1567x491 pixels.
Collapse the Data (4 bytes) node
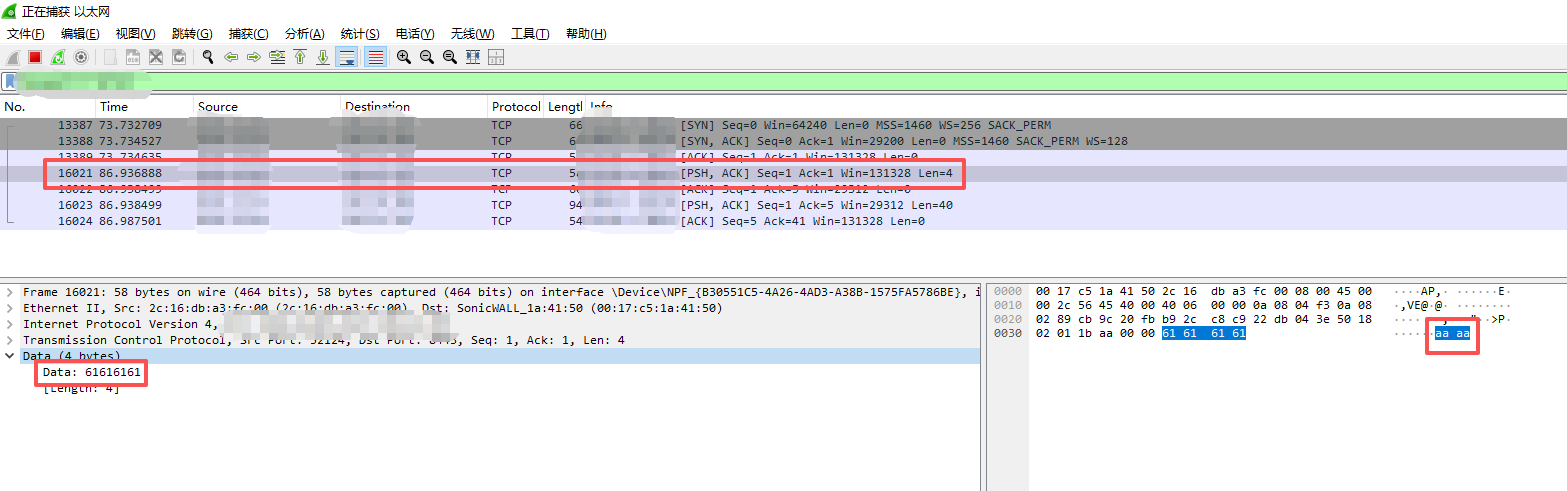(x=10, y=356)
